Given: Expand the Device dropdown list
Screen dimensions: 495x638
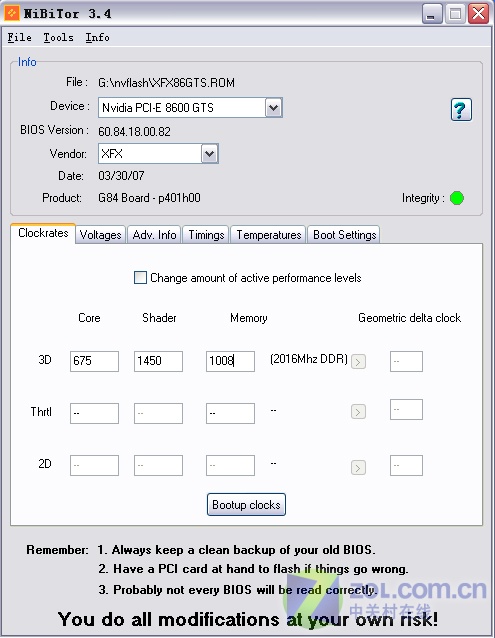Looking at the screenshot, I should 274,108.
